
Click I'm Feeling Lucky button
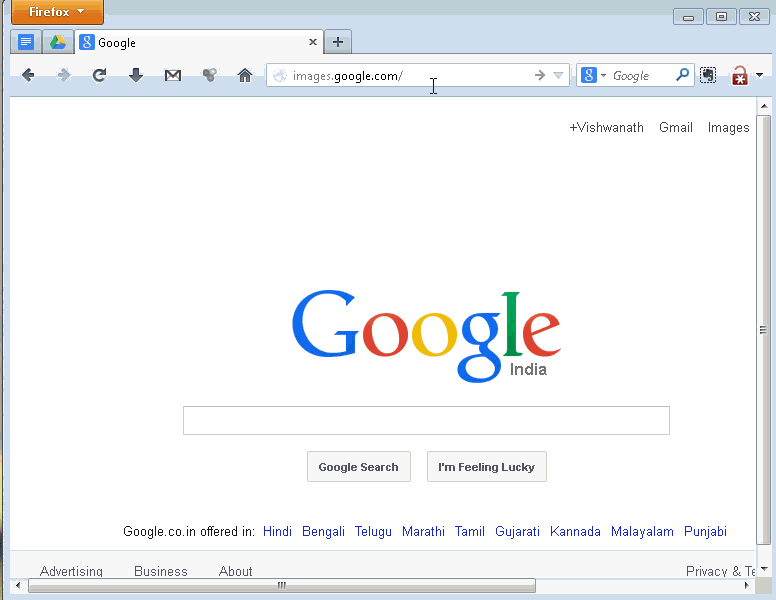pyautogui.click(x=486, y=466)
